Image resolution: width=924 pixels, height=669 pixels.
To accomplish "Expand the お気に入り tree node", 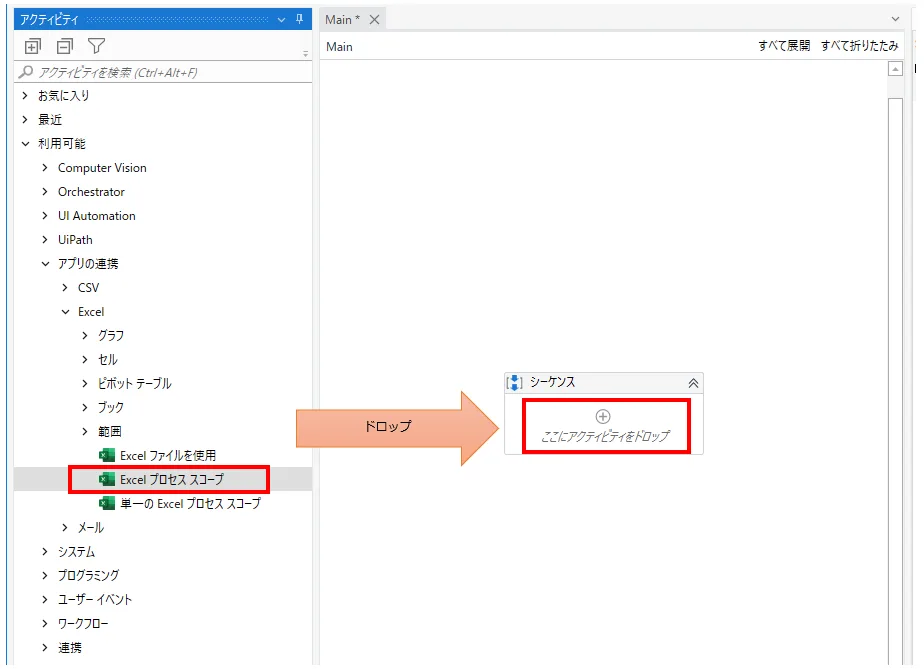I will (25, 96).
